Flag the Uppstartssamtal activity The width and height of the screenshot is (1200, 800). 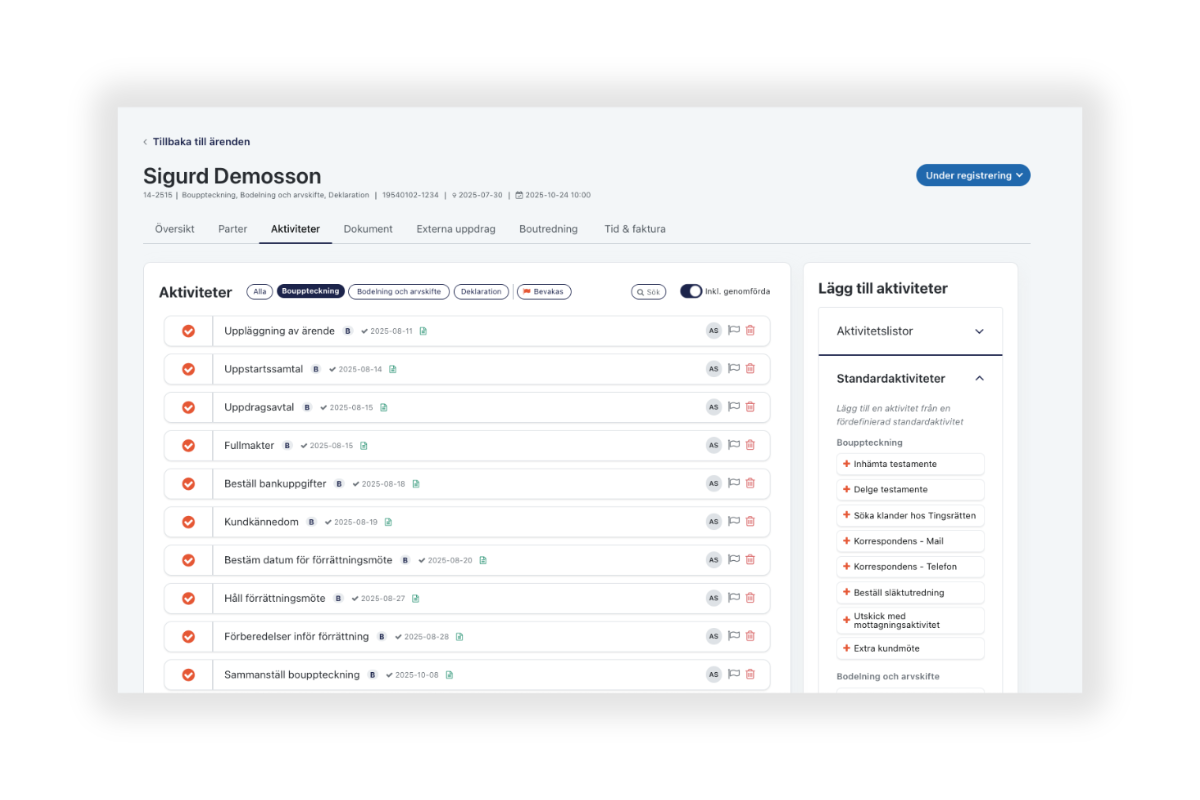(733, 369)
